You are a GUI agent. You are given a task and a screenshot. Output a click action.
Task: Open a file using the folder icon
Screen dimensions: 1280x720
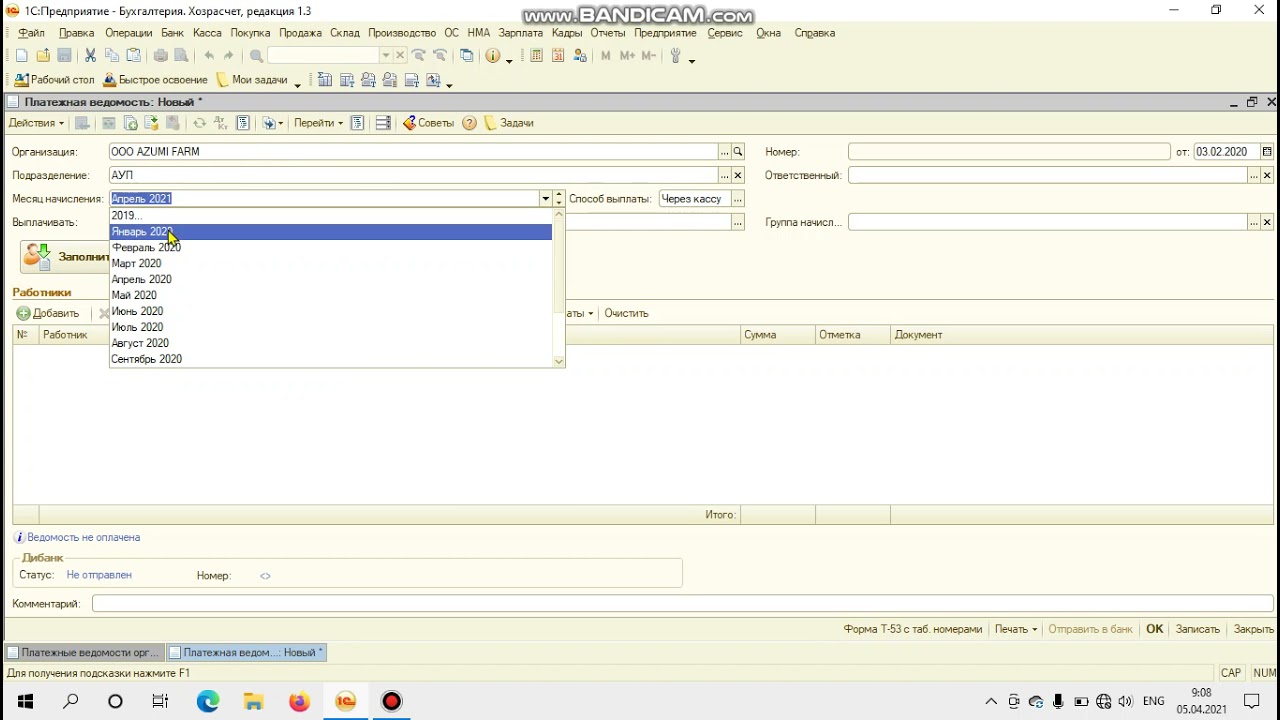[43, 56]
